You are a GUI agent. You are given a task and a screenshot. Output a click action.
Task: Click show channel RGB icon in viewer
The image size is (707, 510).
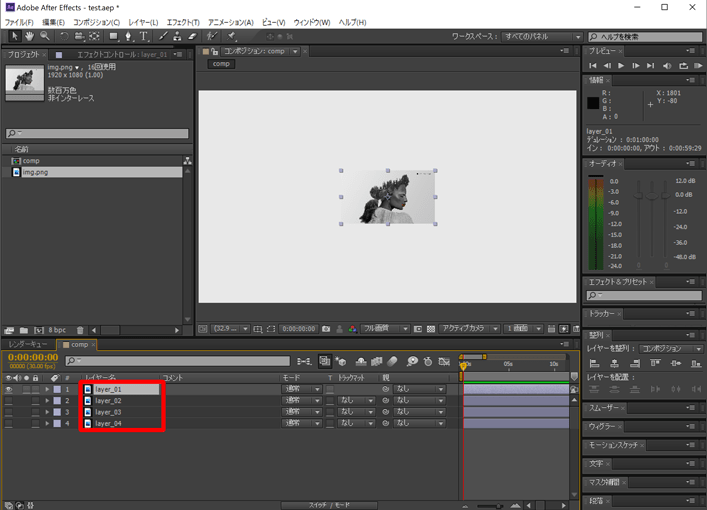(x=353, y=329)
